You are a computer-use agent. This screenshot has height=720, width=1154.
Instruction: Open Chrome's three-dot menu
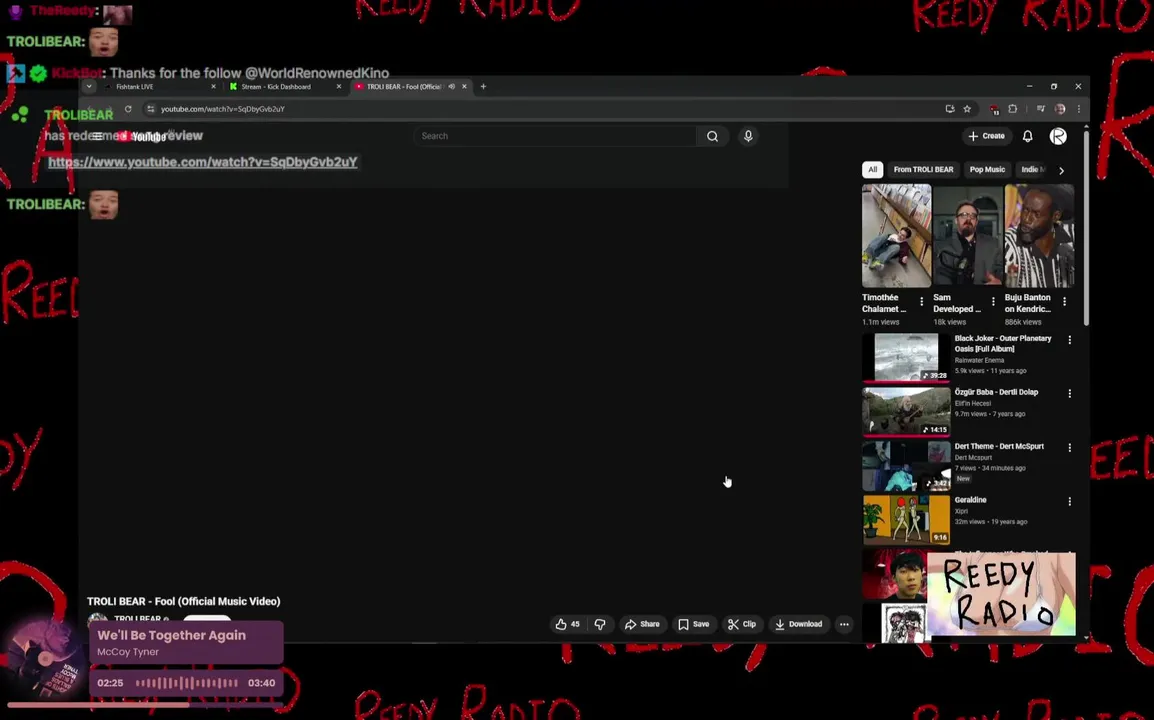coord(1079,109)
